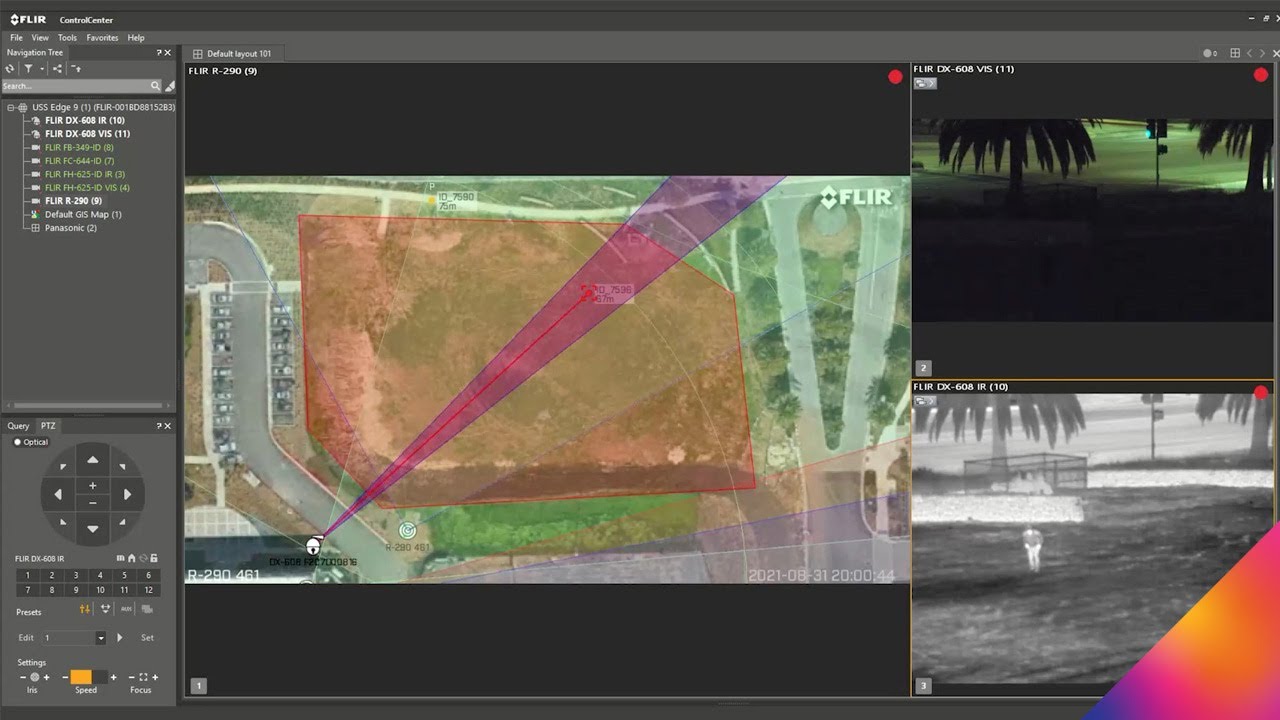Click the refresh icon in Navigation Tree toolbar

pyautogui.click(x=10, y=69)
